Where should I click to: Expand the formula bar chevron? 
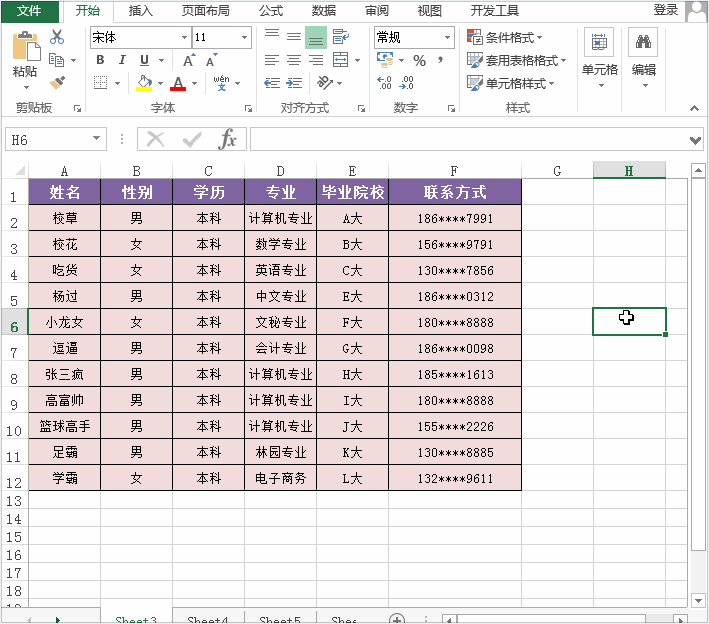tap(695, 140)
